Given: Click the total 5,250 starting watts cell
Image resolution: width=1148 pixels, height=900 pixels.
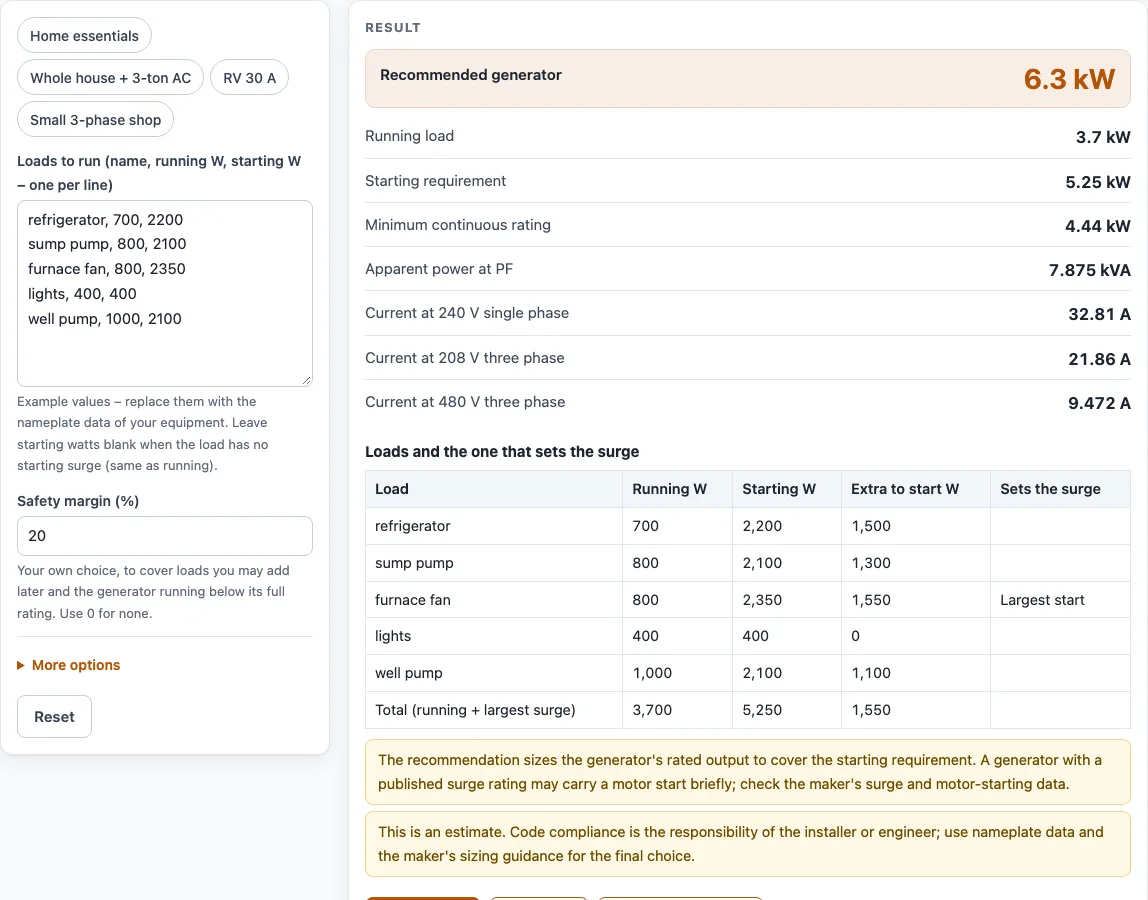Looking at the screenshot, I should pyautogui.click(x=787, y=710).
